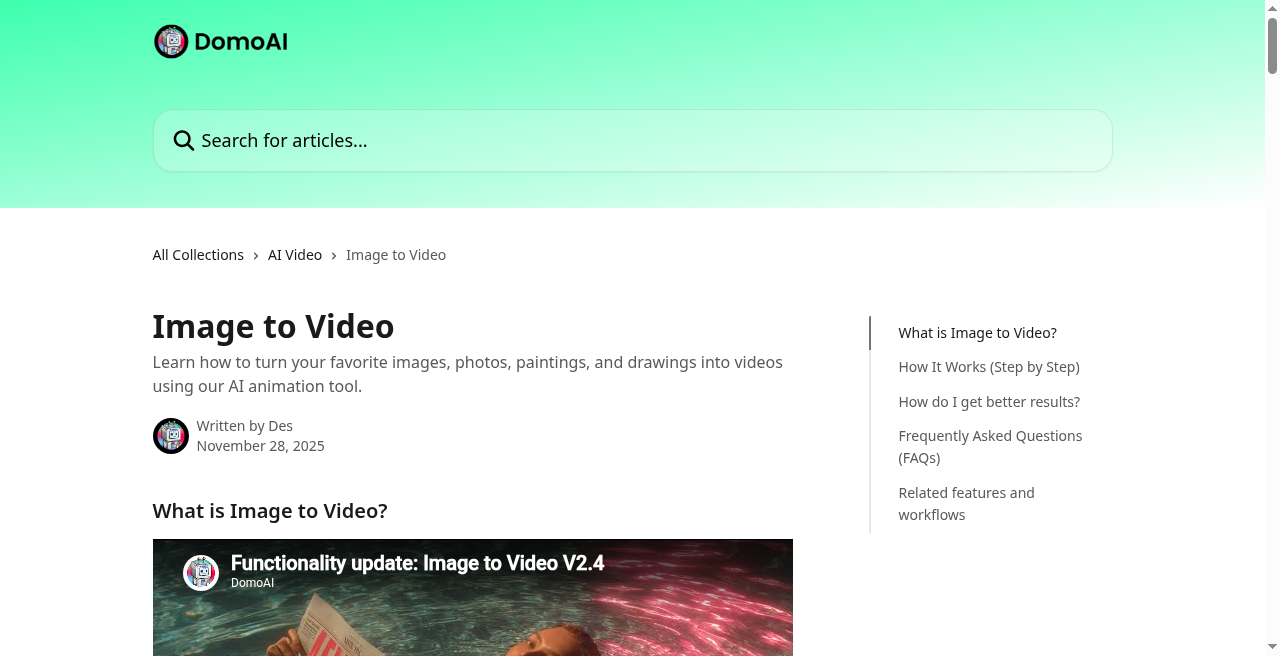1280x656 pixels.
Task: Click DomoAI channel name under video title
Action: coord(252,583)
